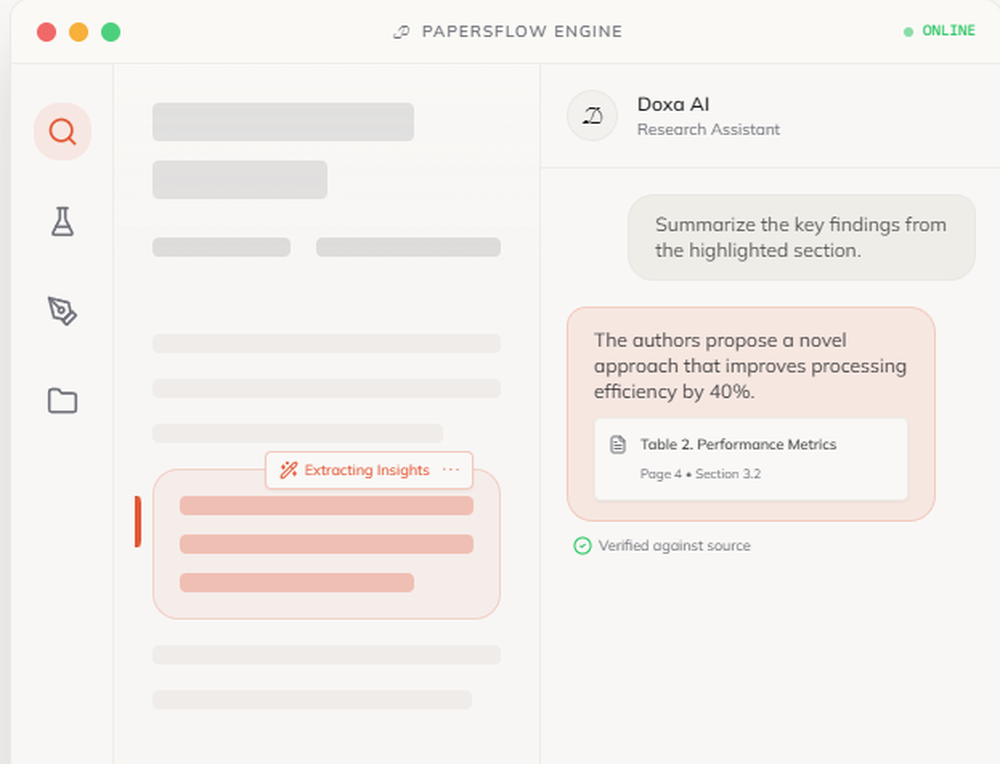Expand the Table 2 Performance Metrics citation card
The height and width of the screenshot is (764, 1000).
tap(752, 459)
